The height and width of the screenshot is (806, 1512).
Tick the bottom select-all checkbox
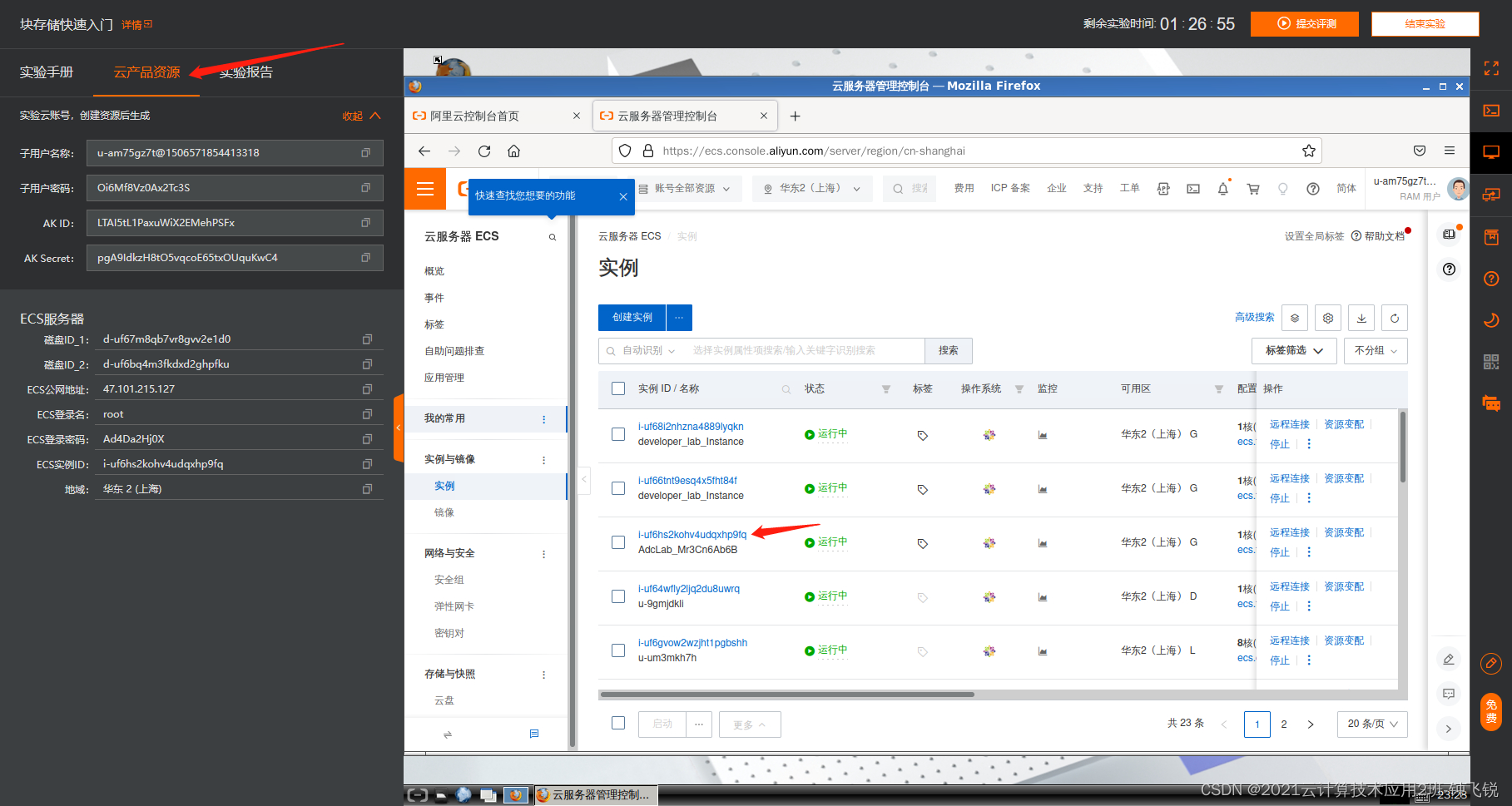[618, 723]
